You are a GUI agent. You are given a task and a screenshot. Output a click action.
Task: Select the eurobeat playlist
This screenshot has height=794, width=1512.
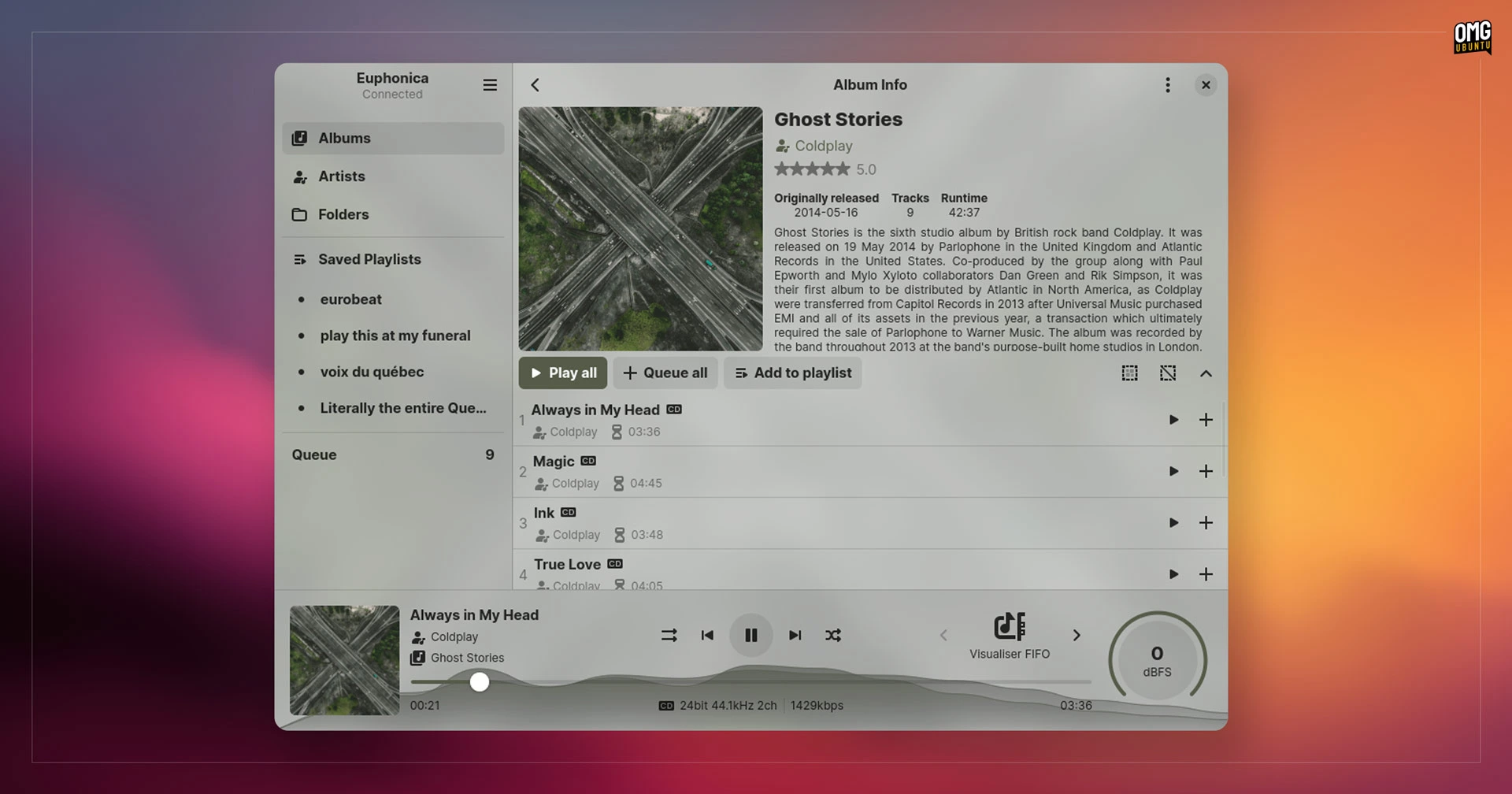393,299
